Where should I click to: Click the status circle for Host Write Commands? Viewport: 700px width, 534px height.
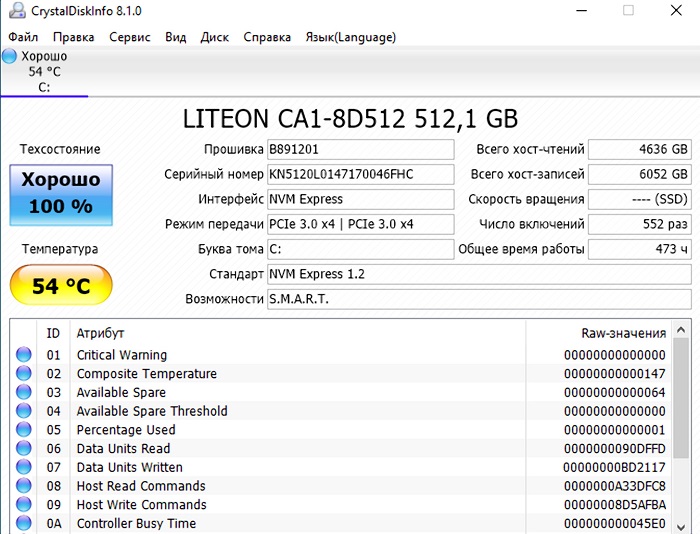click(x=24, y=505)
